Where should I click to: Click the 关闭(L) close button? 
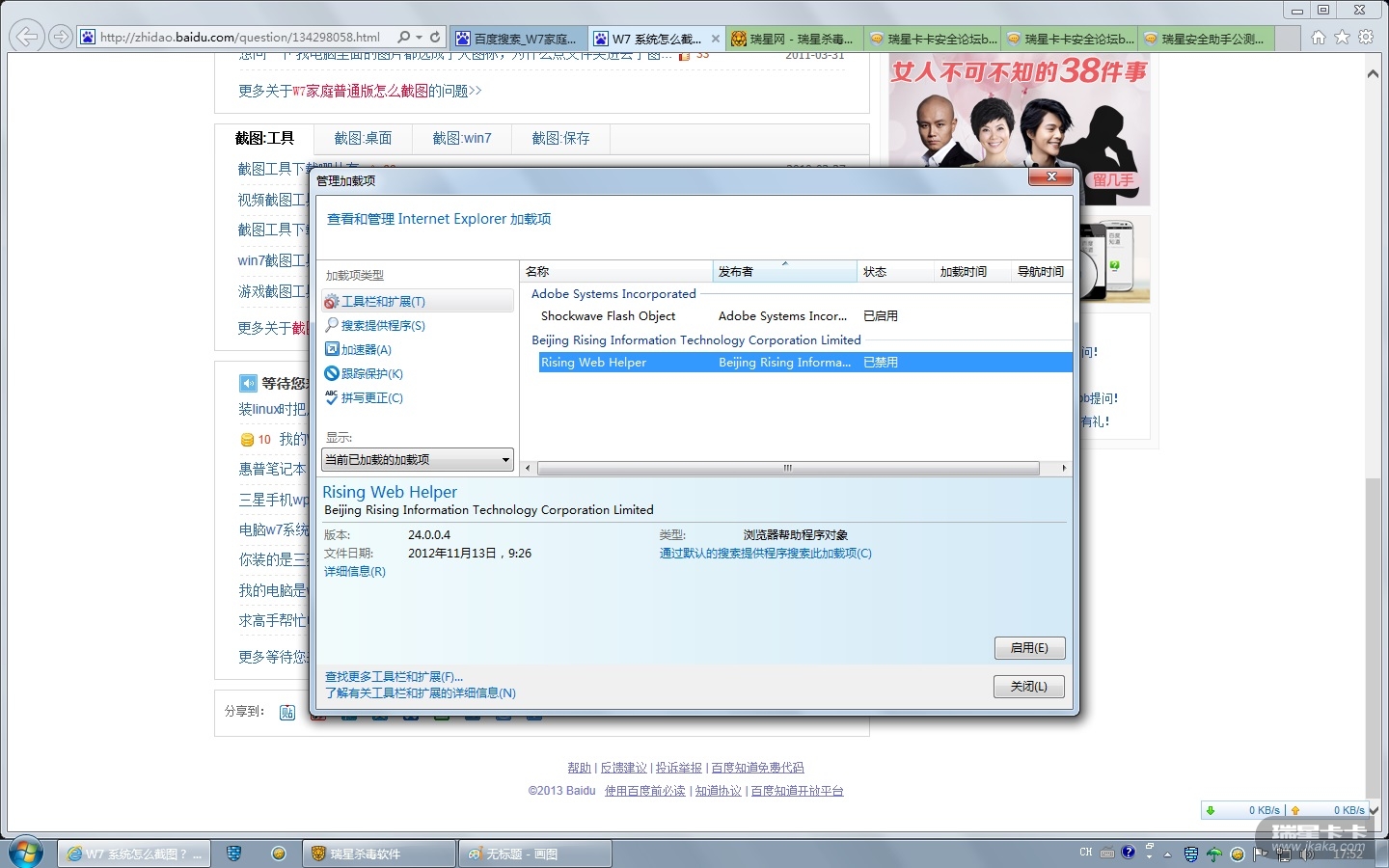coord(1029,687)
